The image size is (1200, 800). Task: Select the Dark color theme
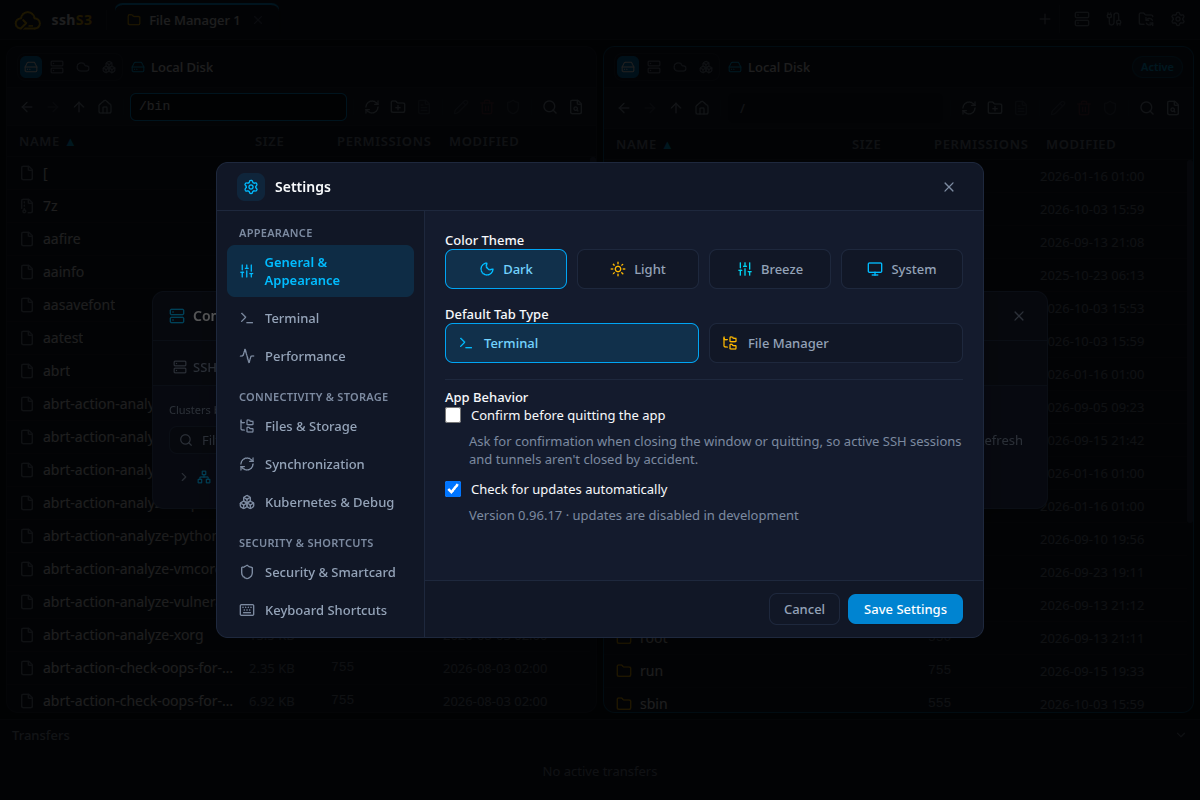(x=506, y=269)
